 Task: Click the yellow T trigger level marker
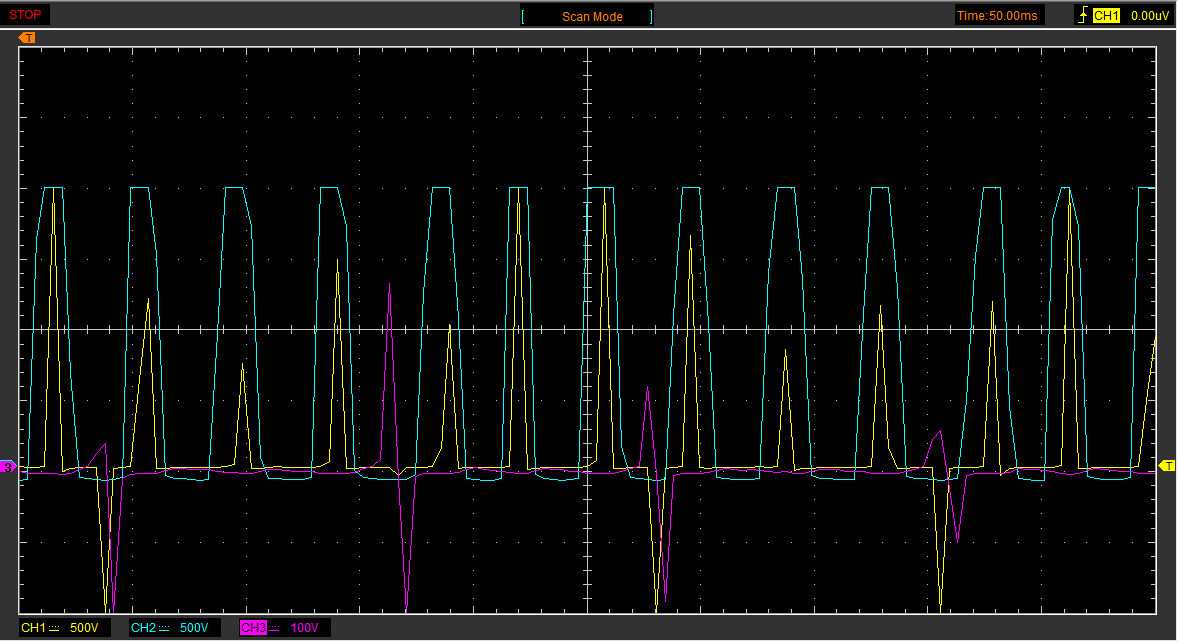click(1166, 466)
